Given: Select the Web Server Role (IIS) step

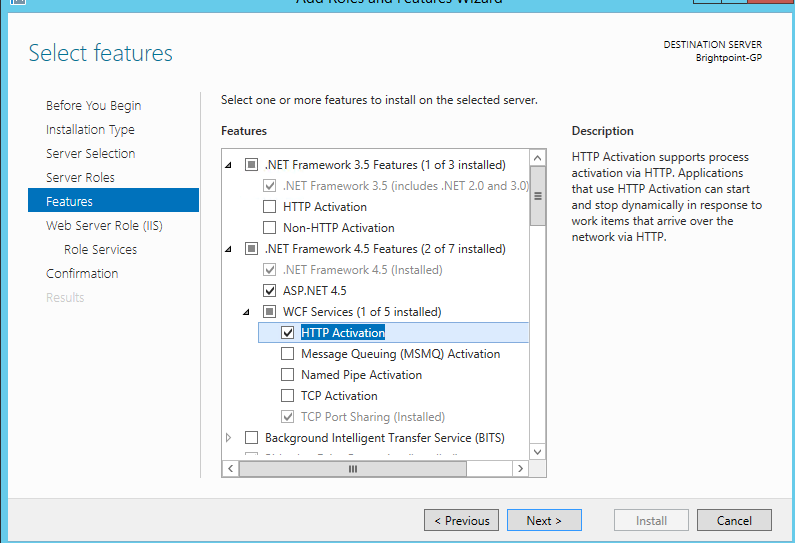Looking at the screenshot, I should pyautogui.click(x=104, y=225).
